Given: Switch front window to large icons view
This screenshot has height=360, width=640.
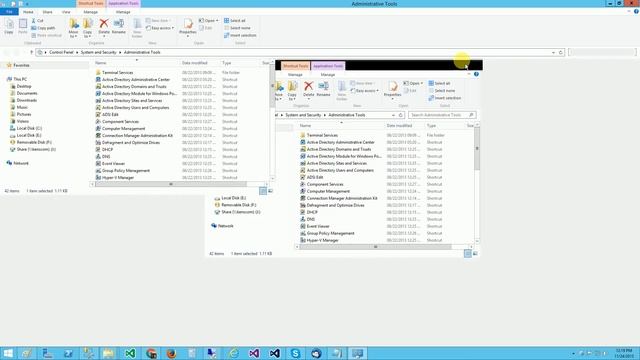Looking at the screenshot, I should tap(475, 253).
